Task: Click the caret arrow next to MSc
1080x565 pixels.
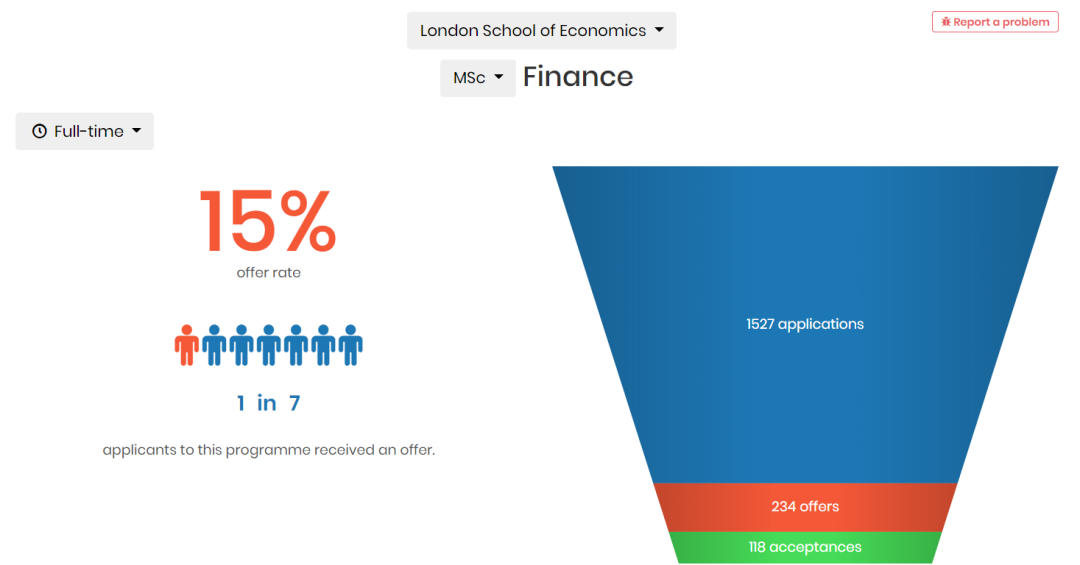Action: [x=499, y=77]
